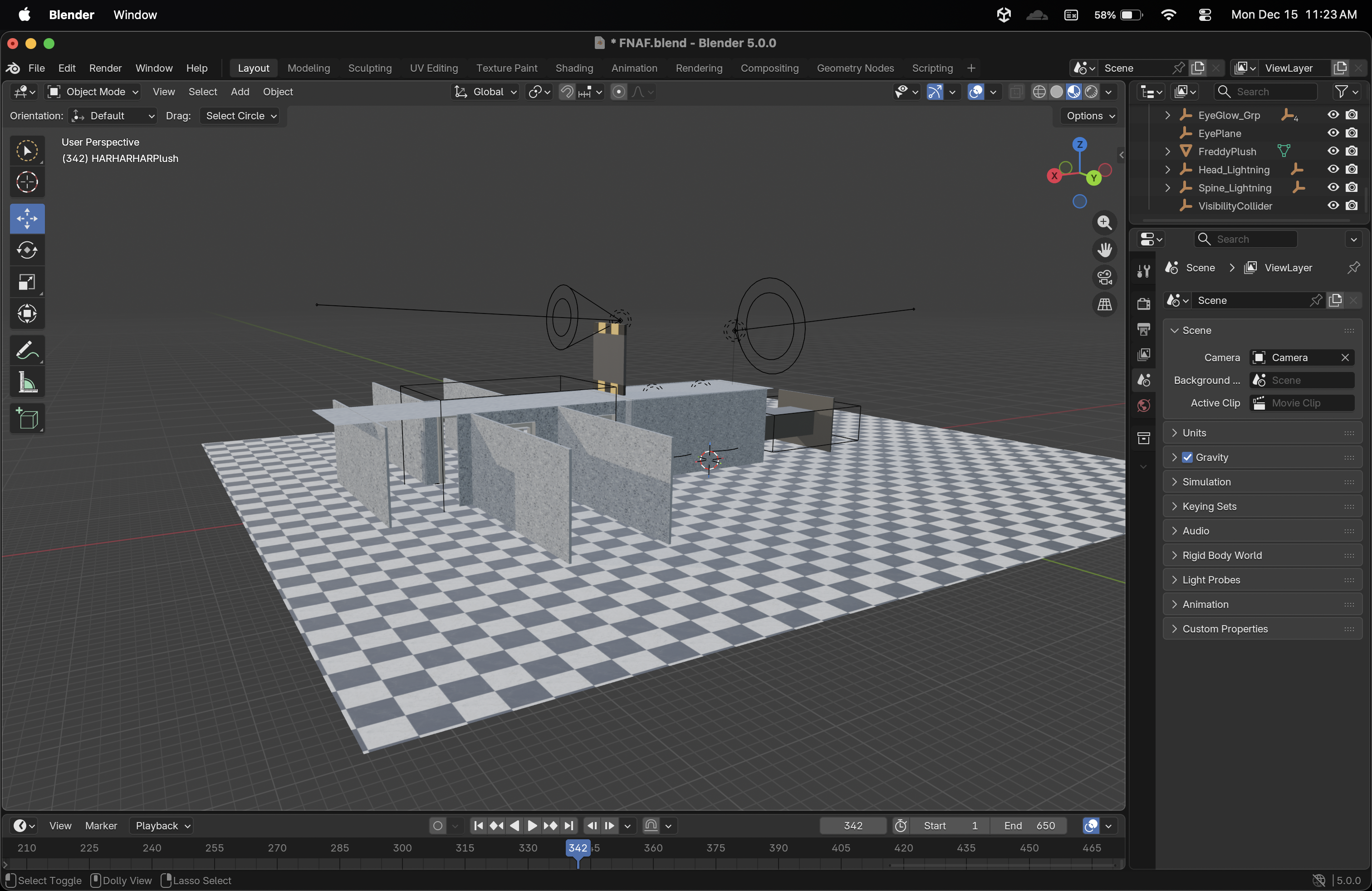This screenshot has height=891, width=1372.
Task: Select the Move tool in the toolbar
Action: 26,218
